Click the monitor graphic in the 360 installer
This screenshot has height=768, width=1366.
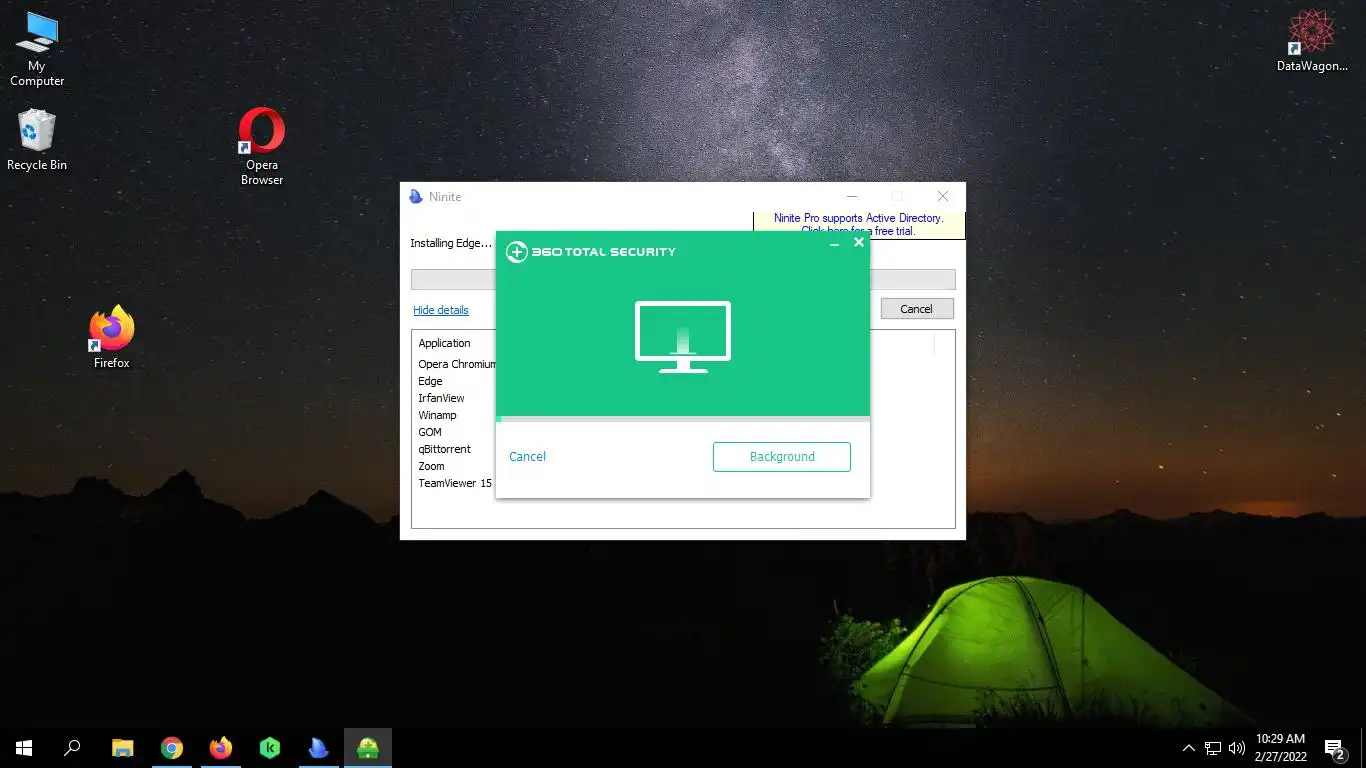click(683, 337)
